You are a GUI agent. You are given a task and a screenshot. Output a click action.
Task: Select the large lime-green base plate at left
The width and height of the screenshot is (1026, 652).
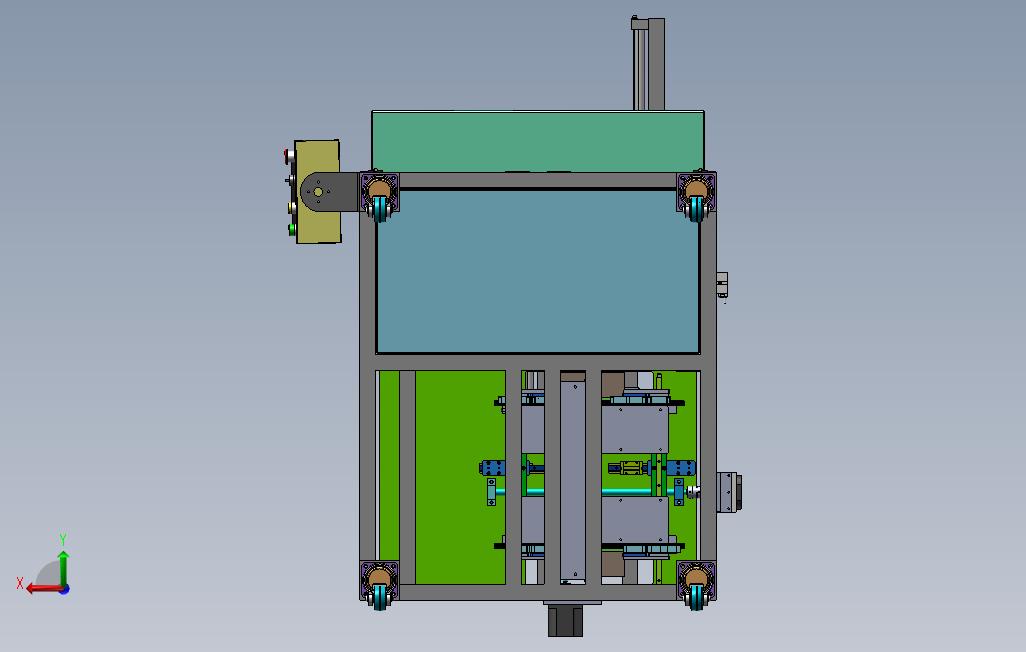(x=461, y=477)
